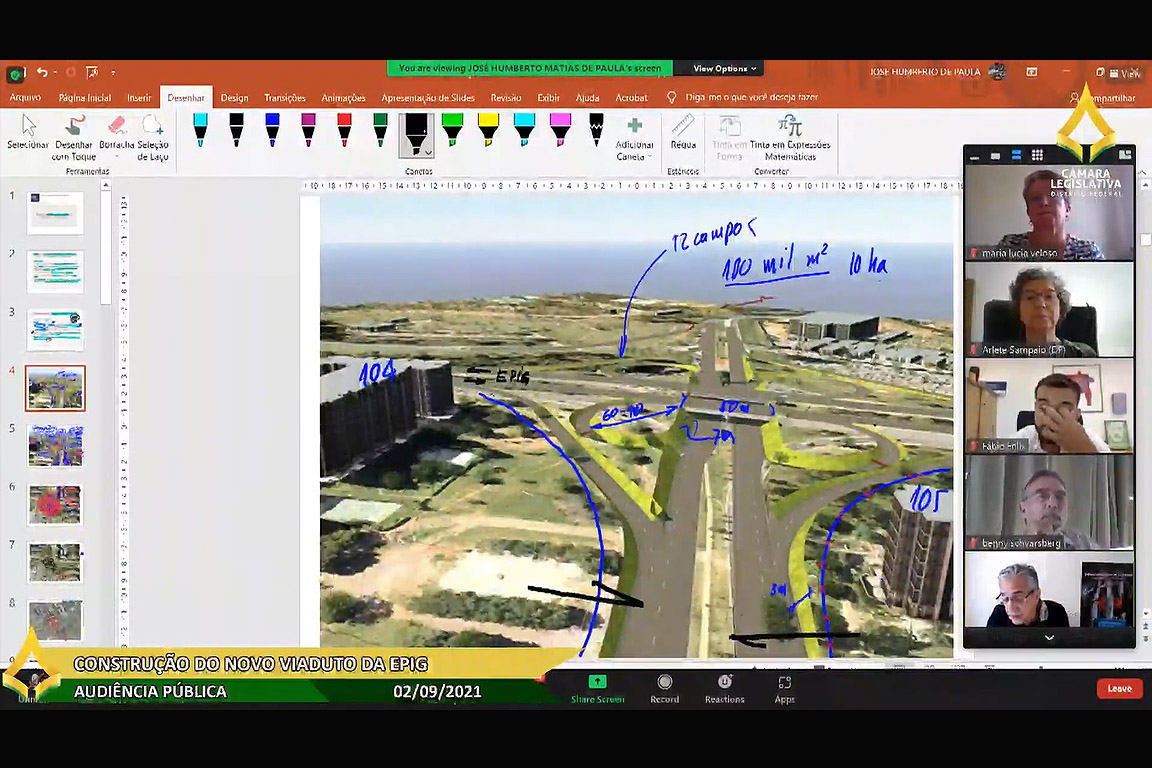The width and height of the screenshot is (1152, 768).
Task: Switch video panel to grid view
Action: pos(1037,155)
